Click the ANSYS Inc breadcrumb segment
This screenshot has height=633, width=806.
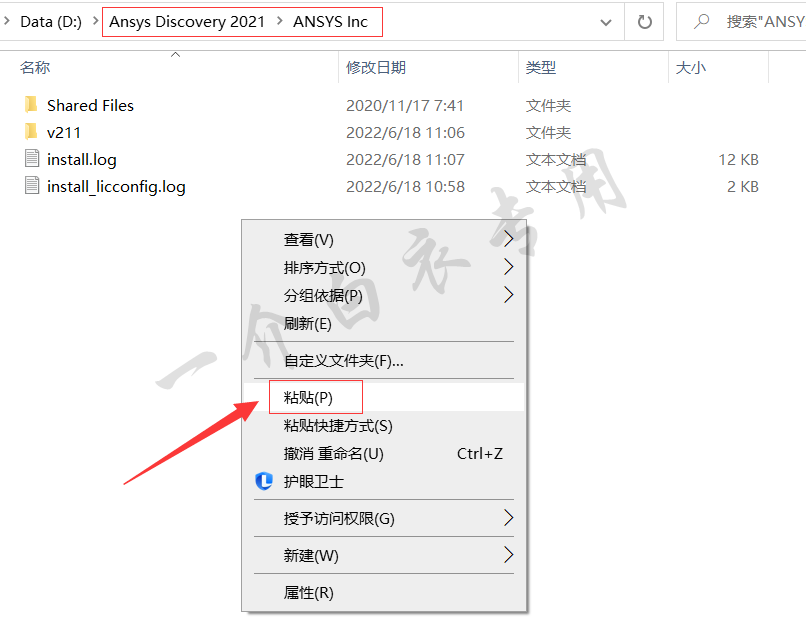tap(331, 22)
